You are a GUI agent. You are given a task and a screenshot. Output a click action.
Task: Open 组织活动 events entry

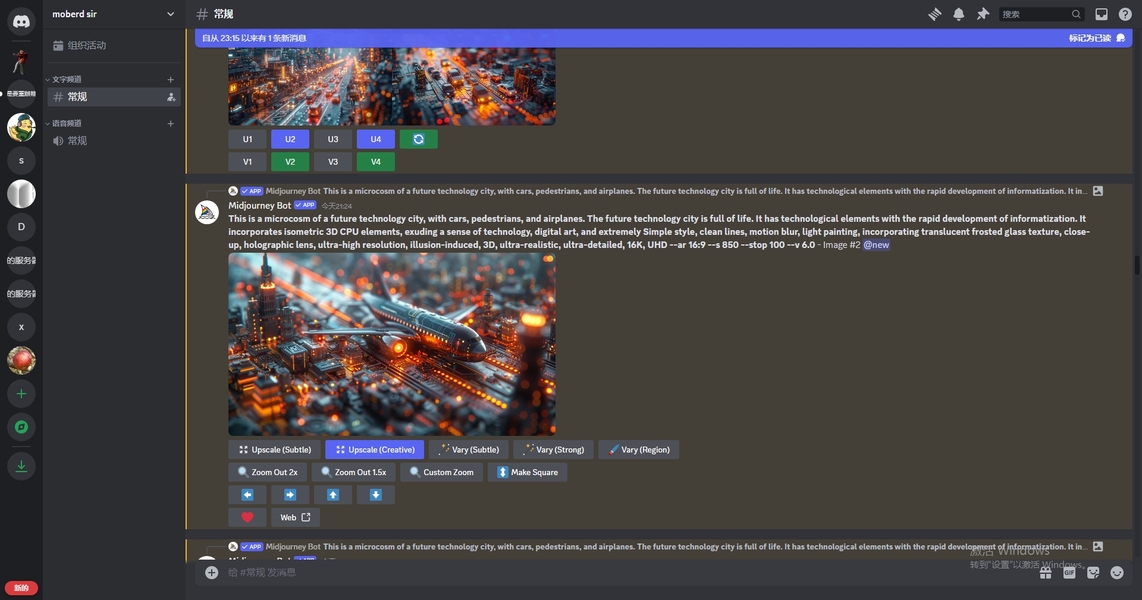click(x=114, y=45)
